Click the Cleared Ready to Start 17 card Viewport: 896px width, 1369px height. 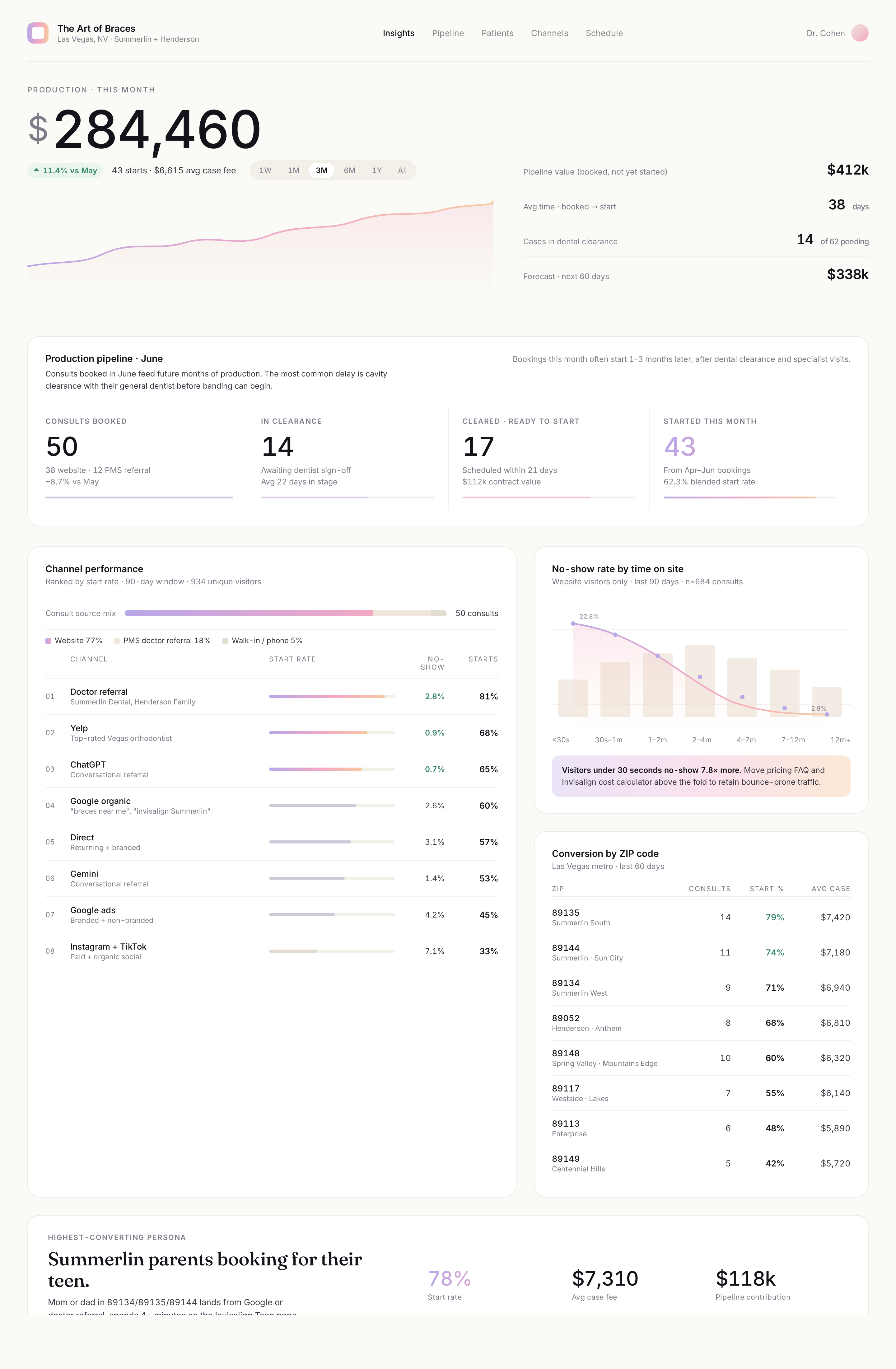click(548, 457)
